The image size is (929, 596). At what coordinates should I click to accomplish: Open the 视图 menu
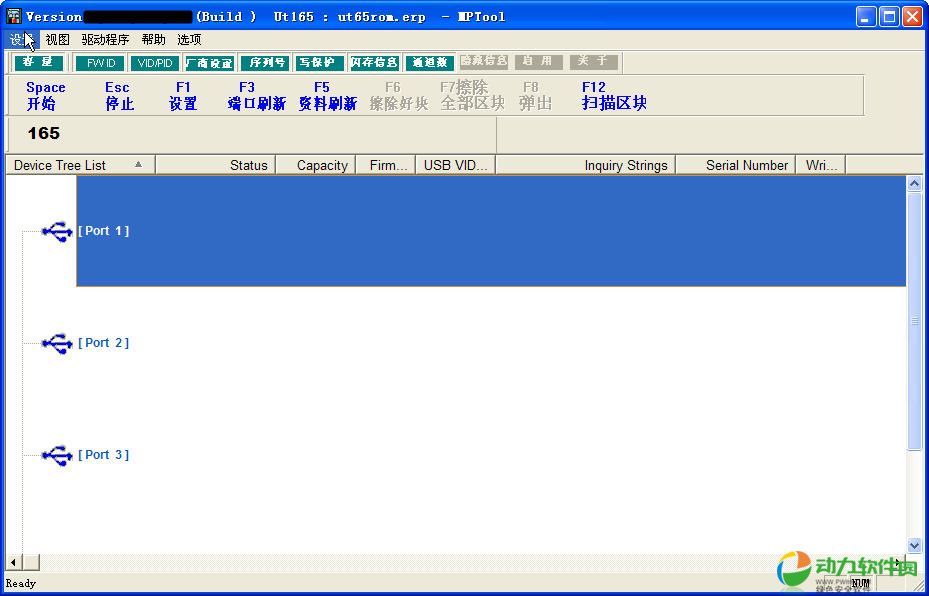[57, 40]
